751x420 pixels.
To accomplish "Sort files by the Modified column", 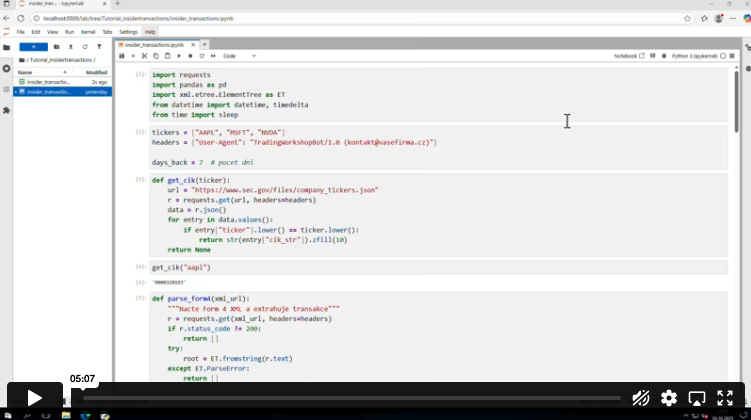I will (96, 72).
